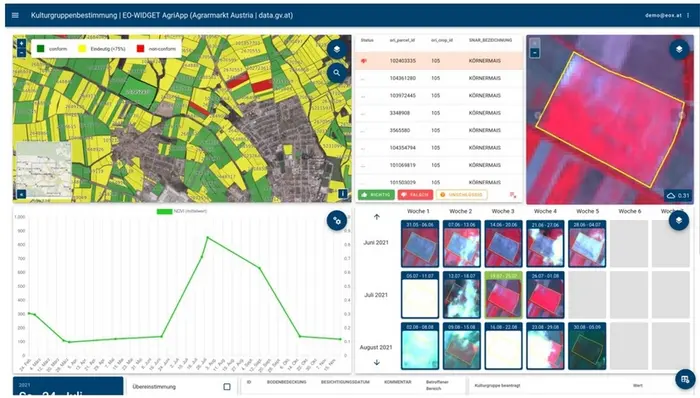This screenshot has width=700, height=398.
Task: Open thumbnail for 16.08 - 22.08 week
Action: click(503, 346)
